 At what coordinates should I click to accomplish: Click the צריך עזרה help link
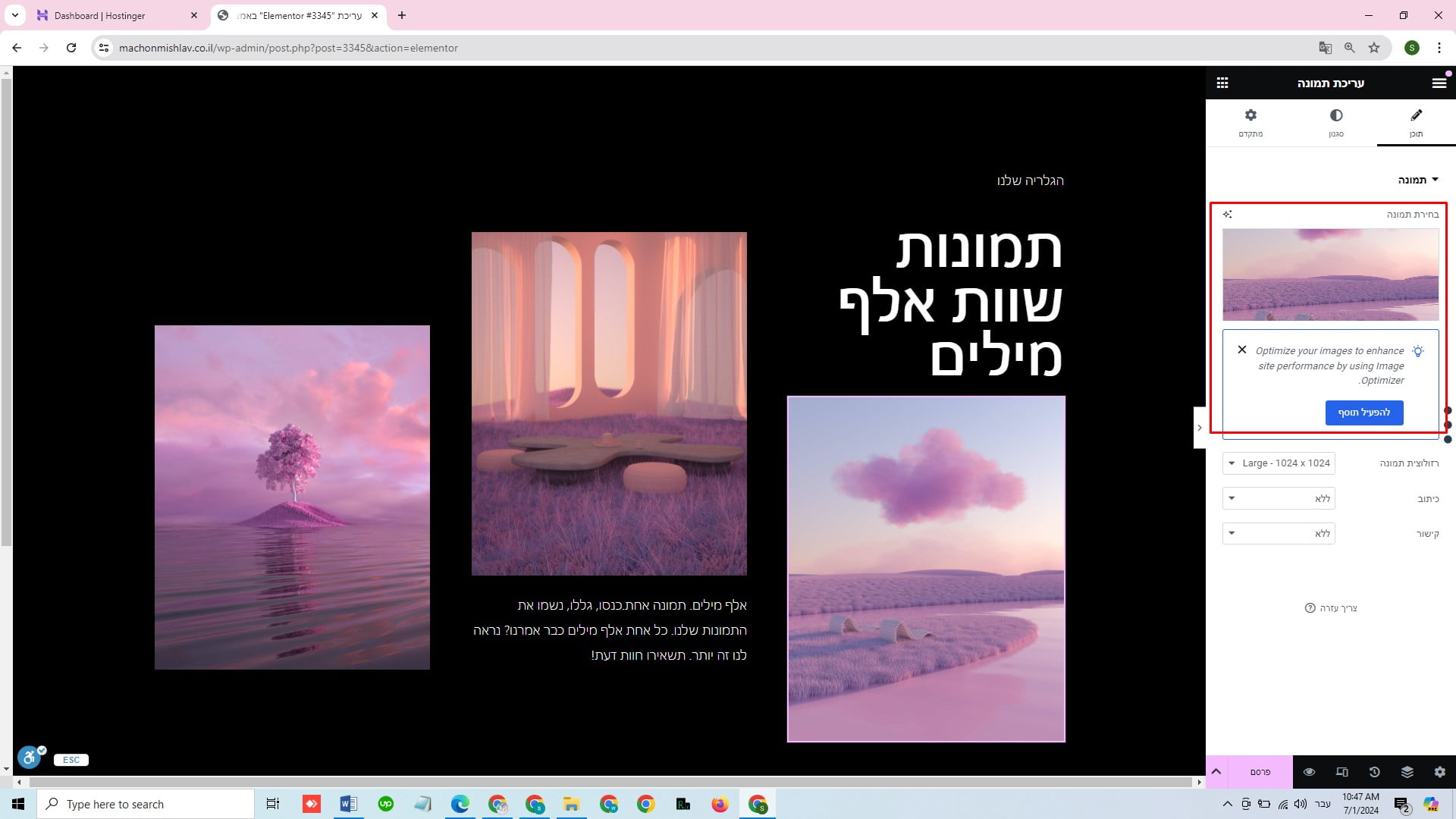coord(1332,608)
